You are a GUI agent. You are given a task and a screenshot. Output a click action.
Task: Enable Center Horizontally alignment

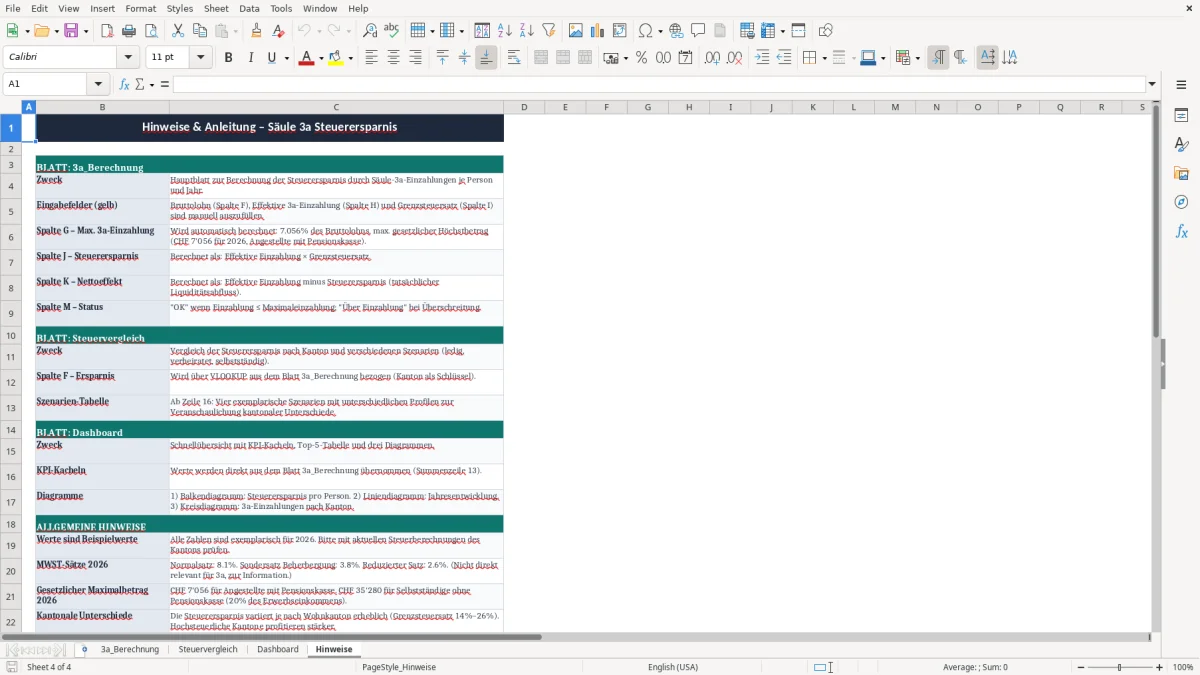393,58
